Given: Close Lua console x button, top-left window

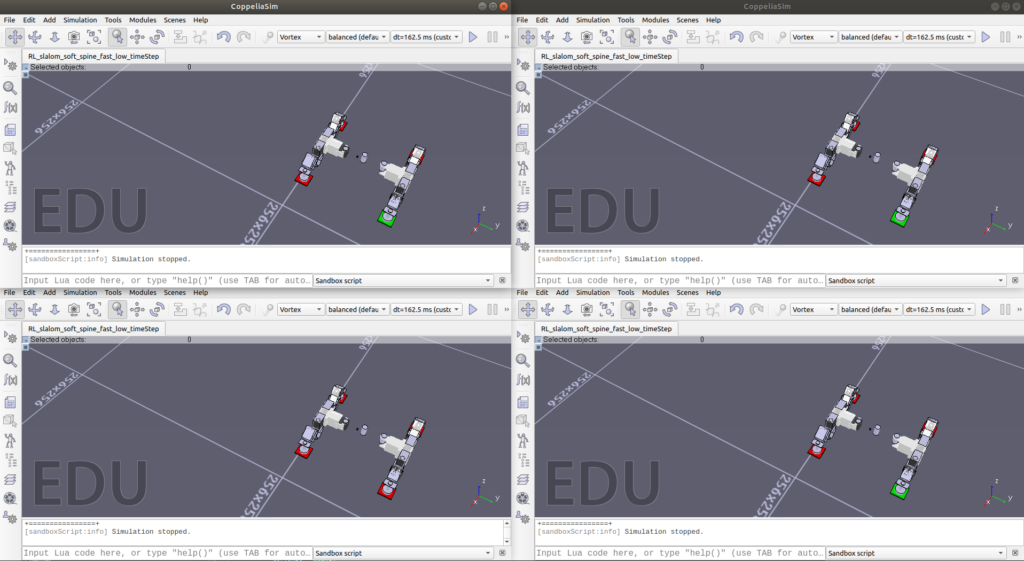Looking at the screenshot, I should click(x=502, y=280).
